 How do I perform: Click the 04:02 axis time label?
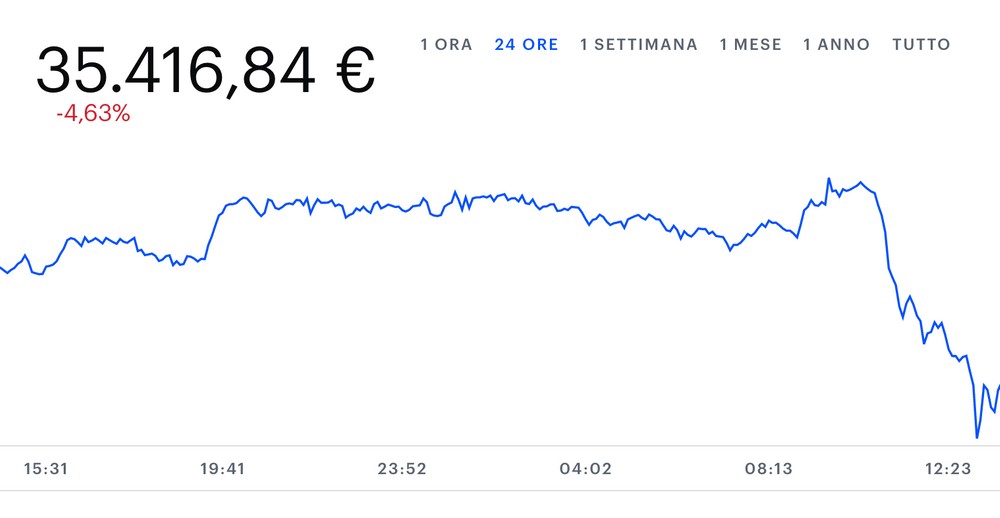[x=585, y=469]
